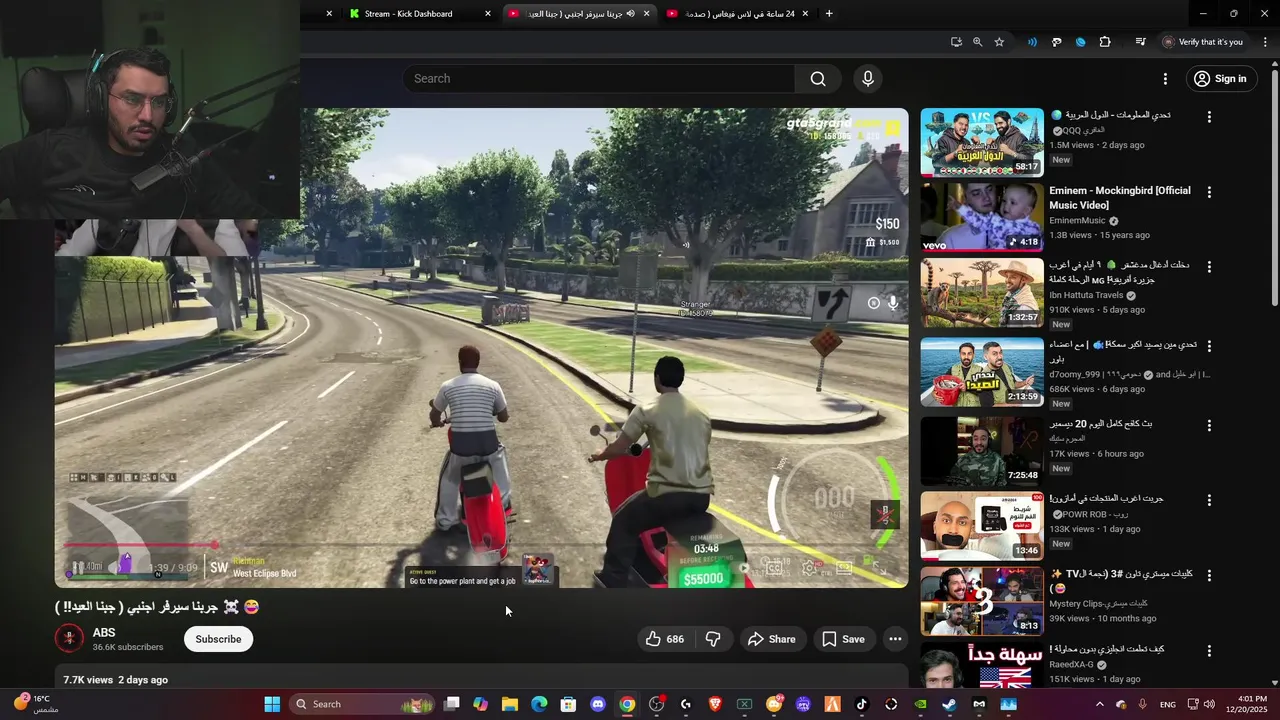Open options menu for Eminem Mockingbird video
The image size is (1280, 720).
click(x=1209, y=192)
